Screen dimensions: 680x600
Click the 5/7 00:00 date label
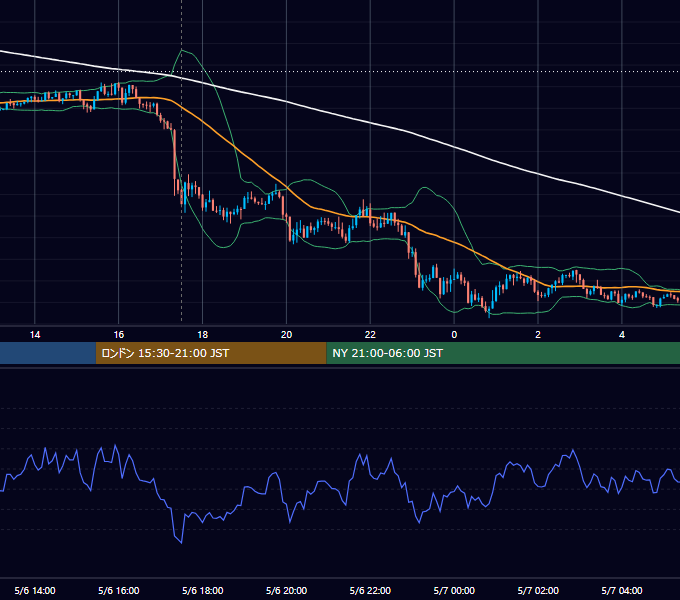454,590
